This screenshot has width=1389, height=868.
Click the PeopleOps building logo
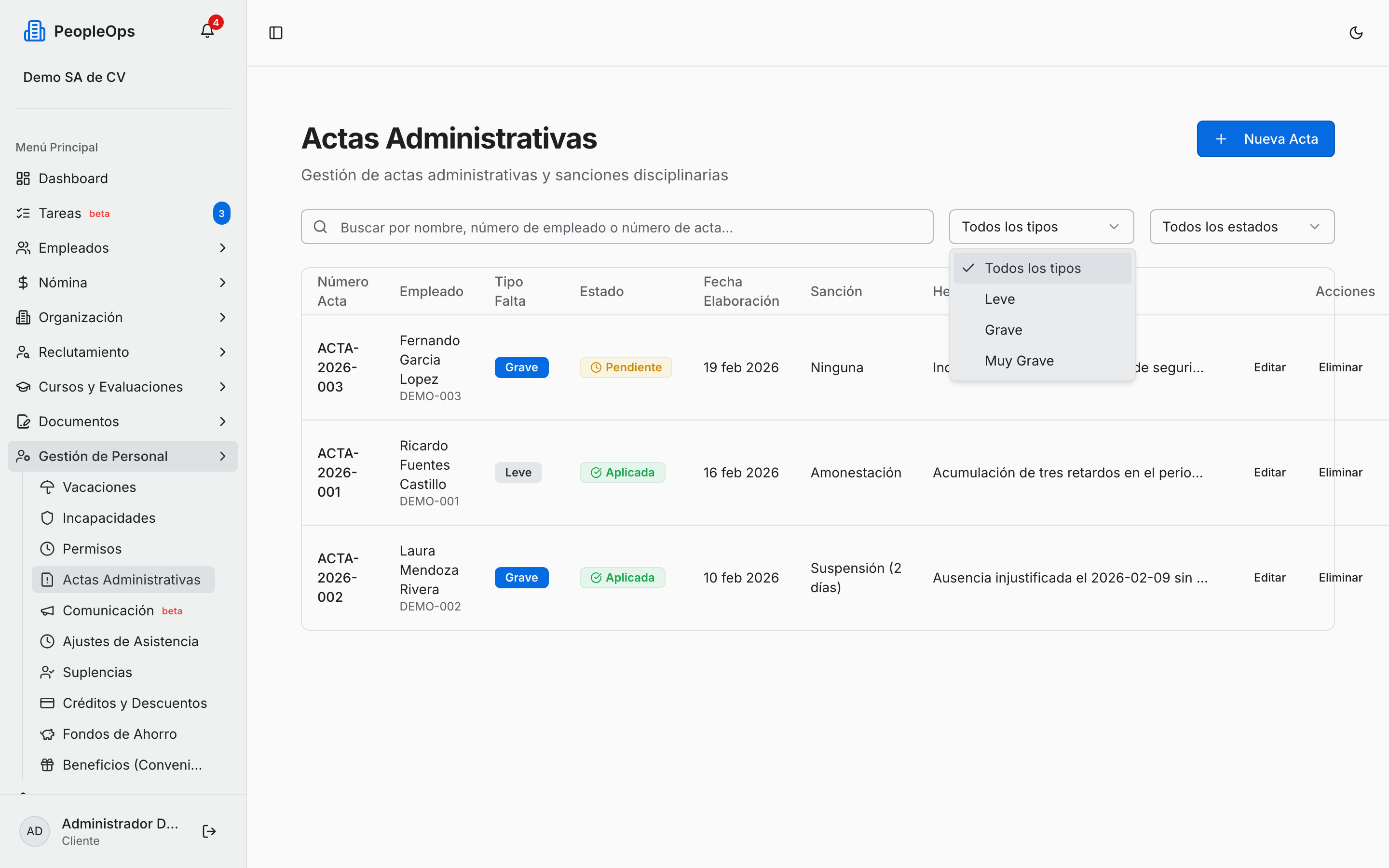tap(34, 31)
